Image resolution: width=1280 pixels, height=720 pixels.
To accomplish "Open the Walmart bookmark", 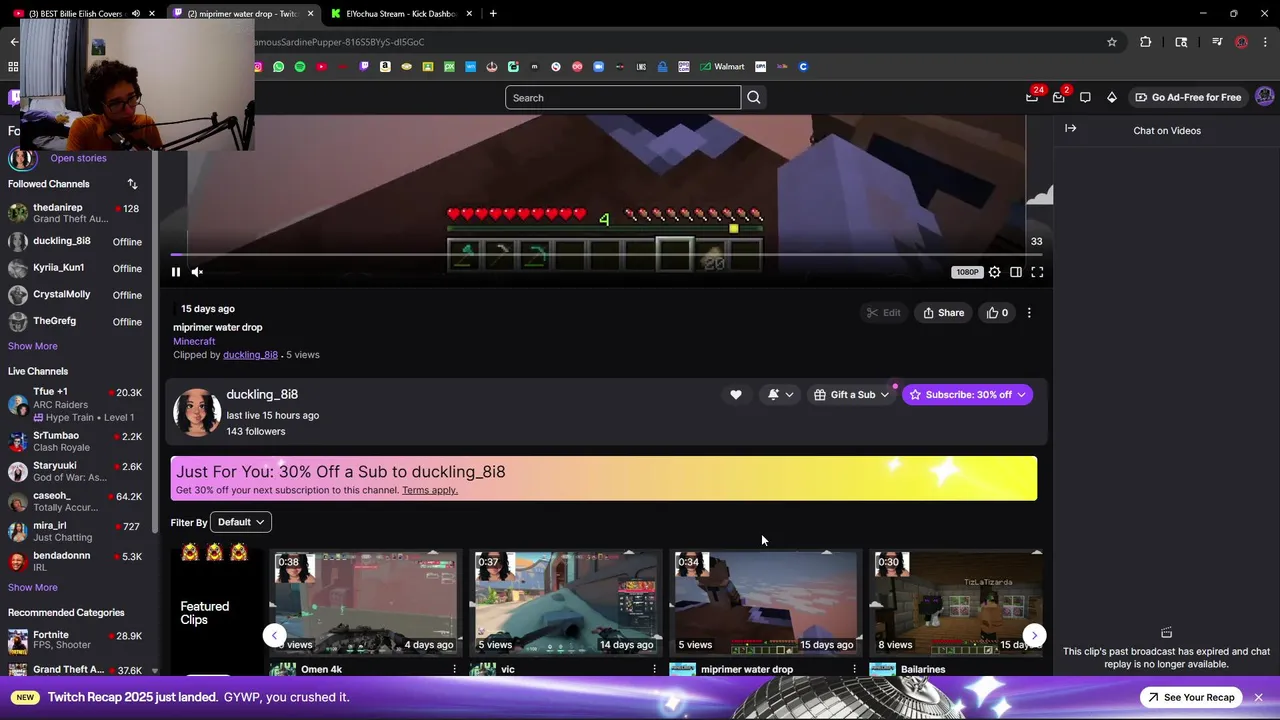I will click(x=721, y=67).
